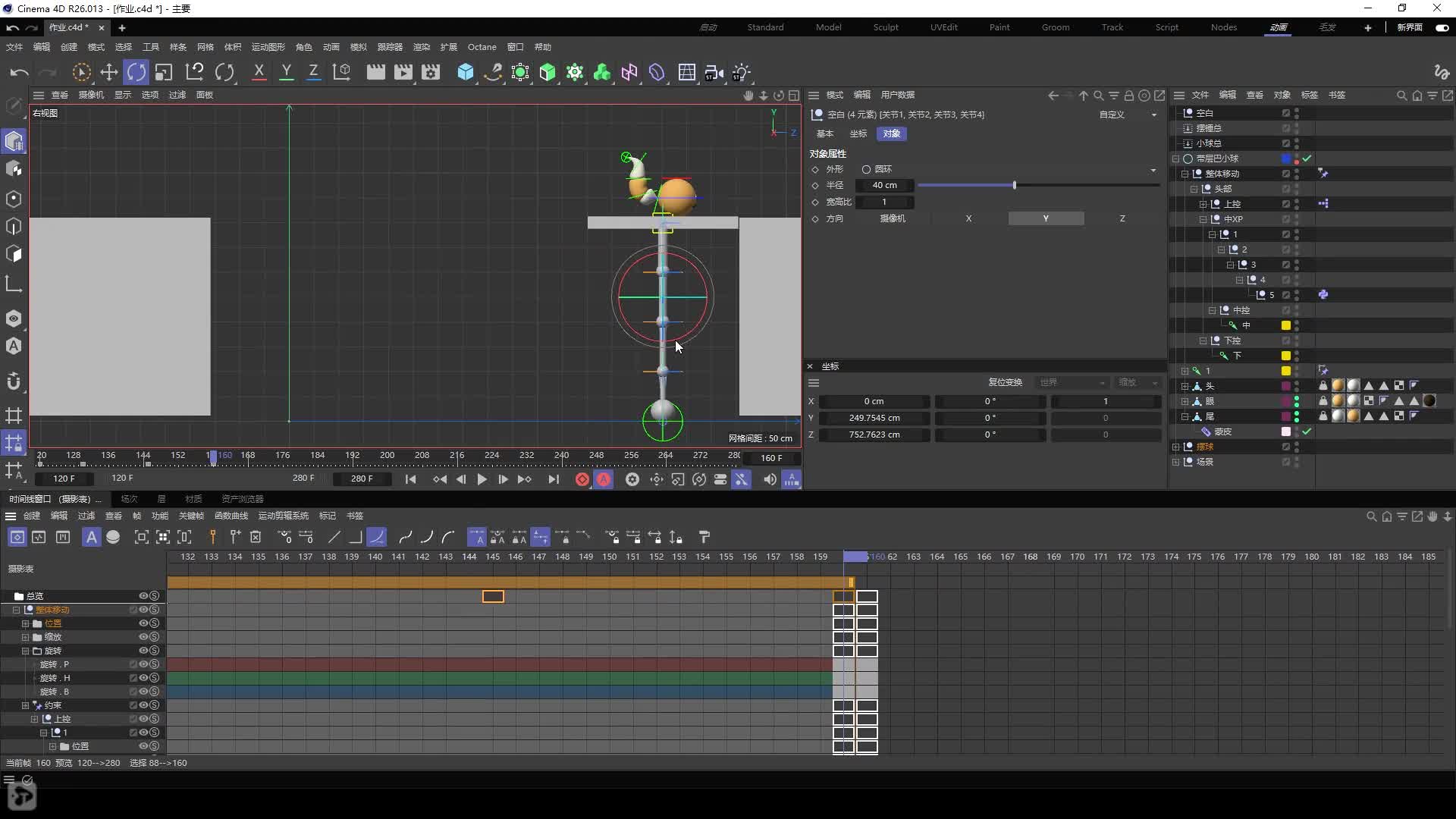Screen dimensions: 1456x819
Task: Click the live selection tool
Action: [x=81, y=72]
